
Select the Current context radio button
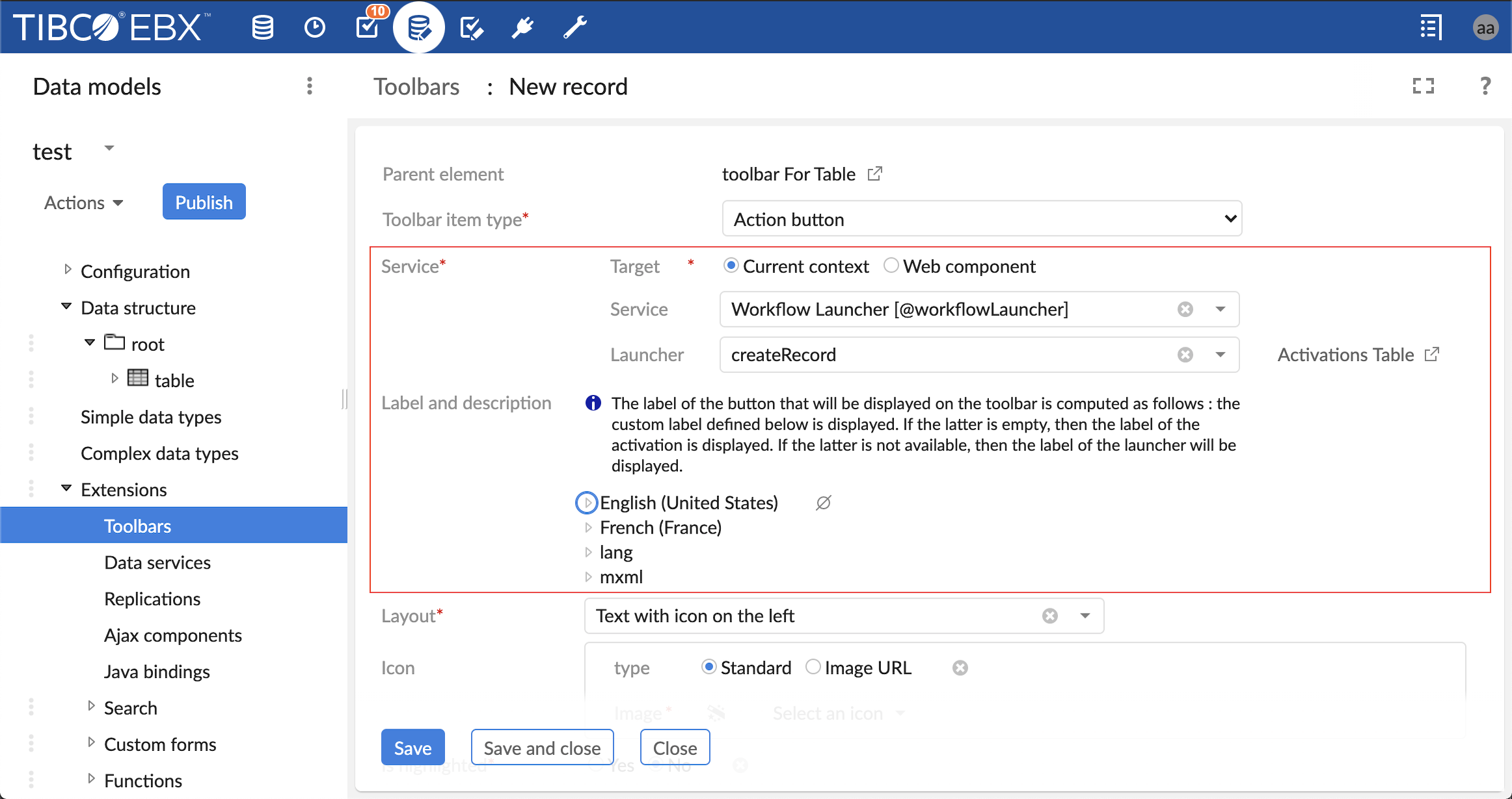pyautogui.click(x=731, y=265)
